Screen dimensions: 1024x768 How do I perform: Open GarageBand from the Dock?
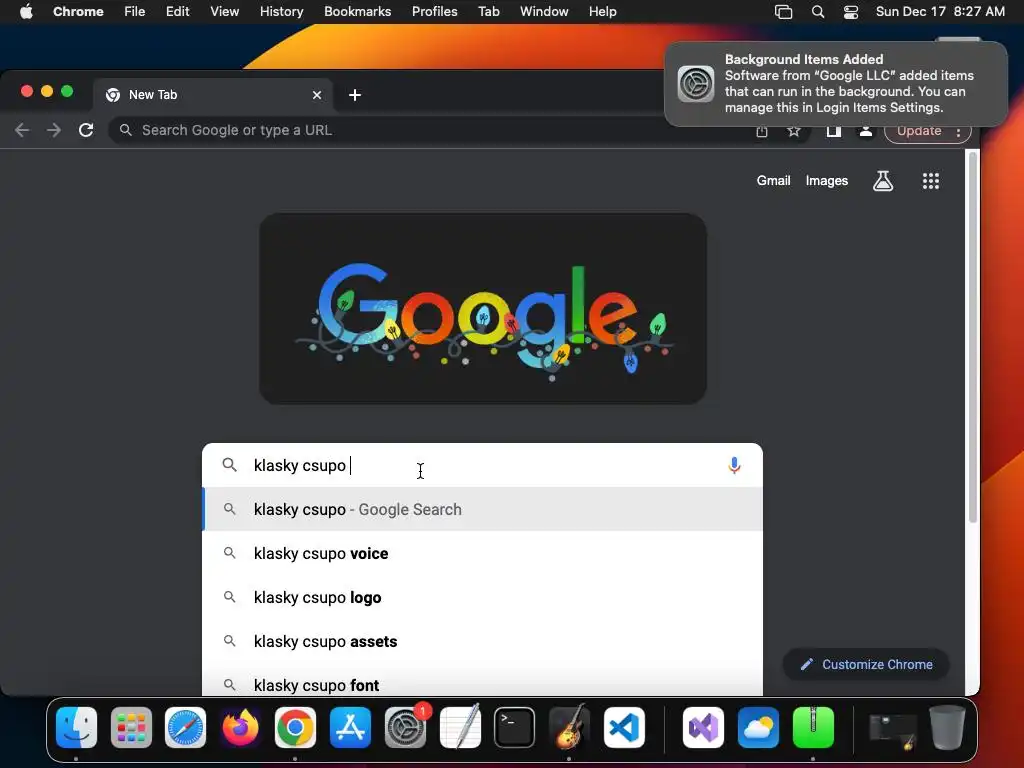point(569,728)
